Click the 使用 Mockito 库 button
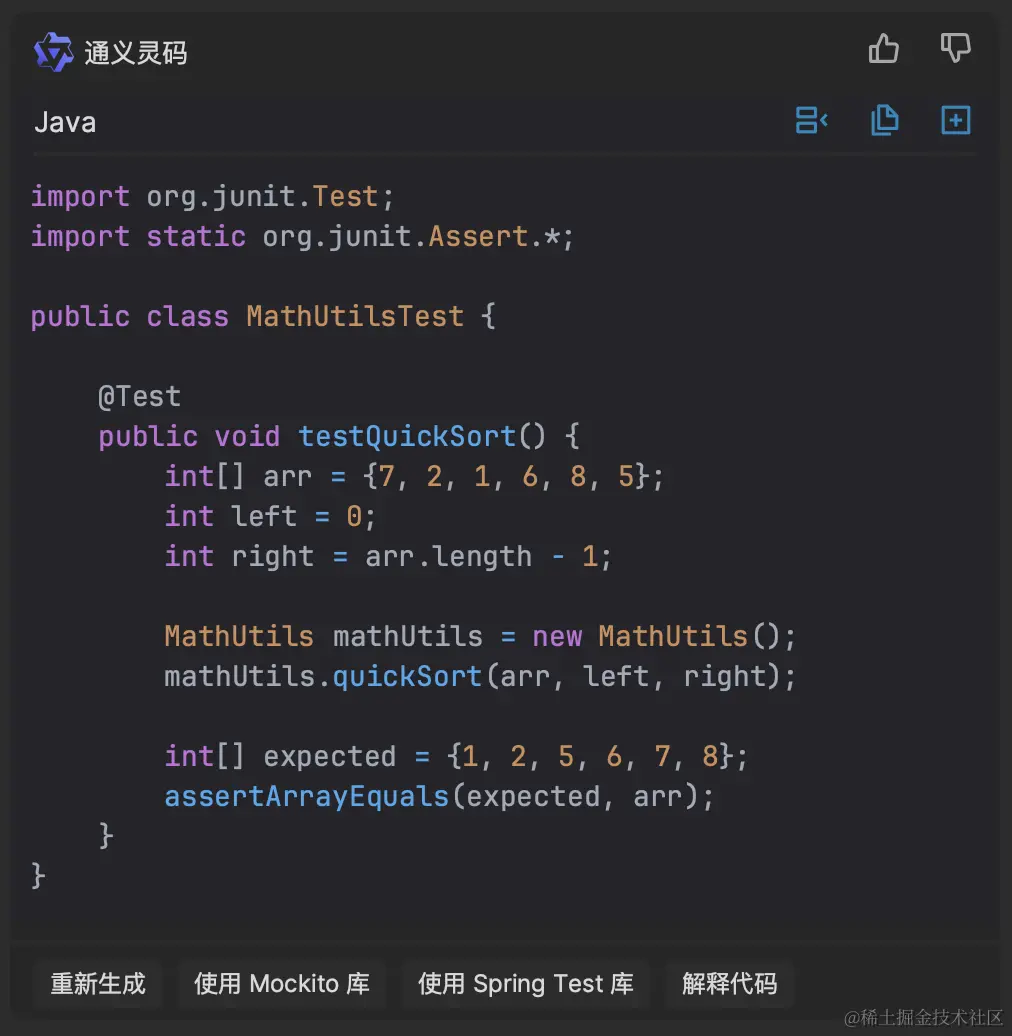1012x1036 pixels. (x=282, y=984)
